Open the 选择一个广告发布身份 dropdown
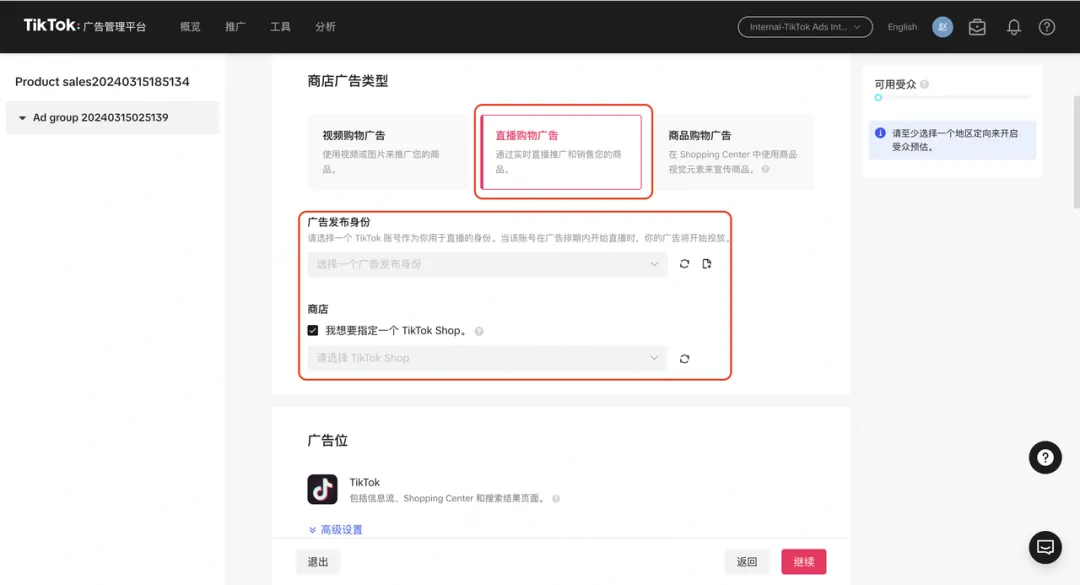1080x585 pixels. (487, 264)
